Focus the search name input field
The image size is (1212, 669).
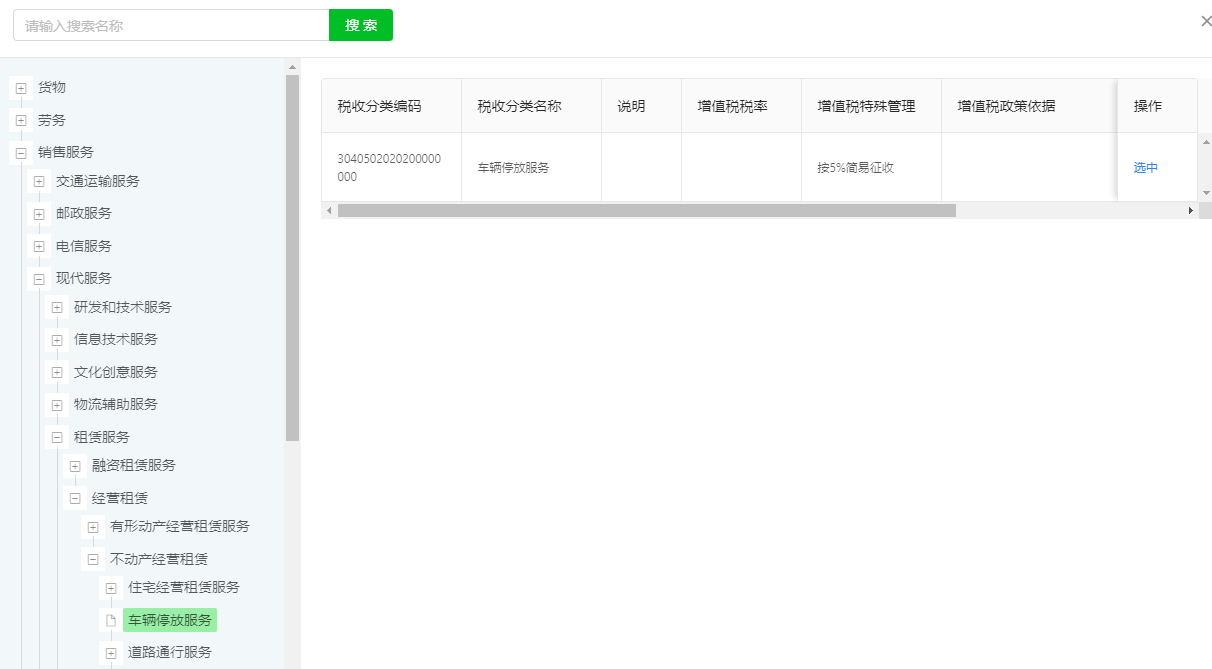pyautogui.click(x=171, y=25)
